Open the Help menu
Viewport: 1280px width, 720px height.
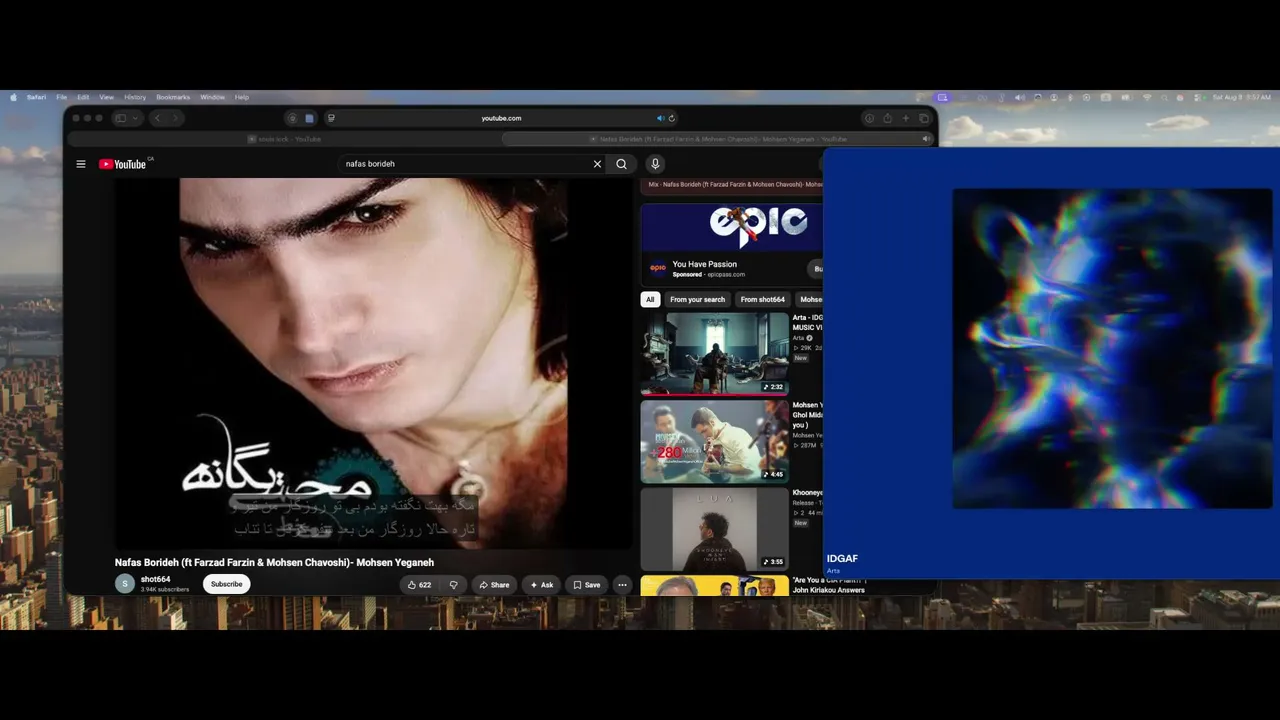point(242,97)
